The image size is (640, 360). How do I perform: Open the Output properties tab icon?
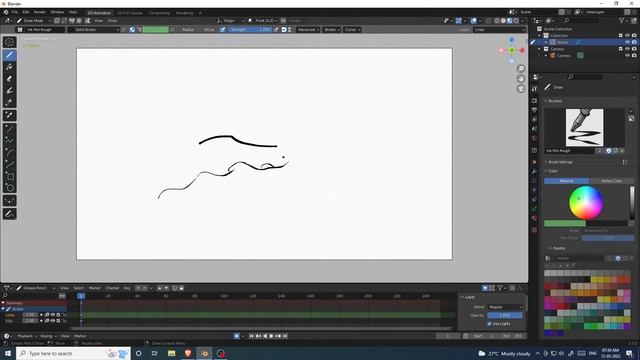[534, 110]
